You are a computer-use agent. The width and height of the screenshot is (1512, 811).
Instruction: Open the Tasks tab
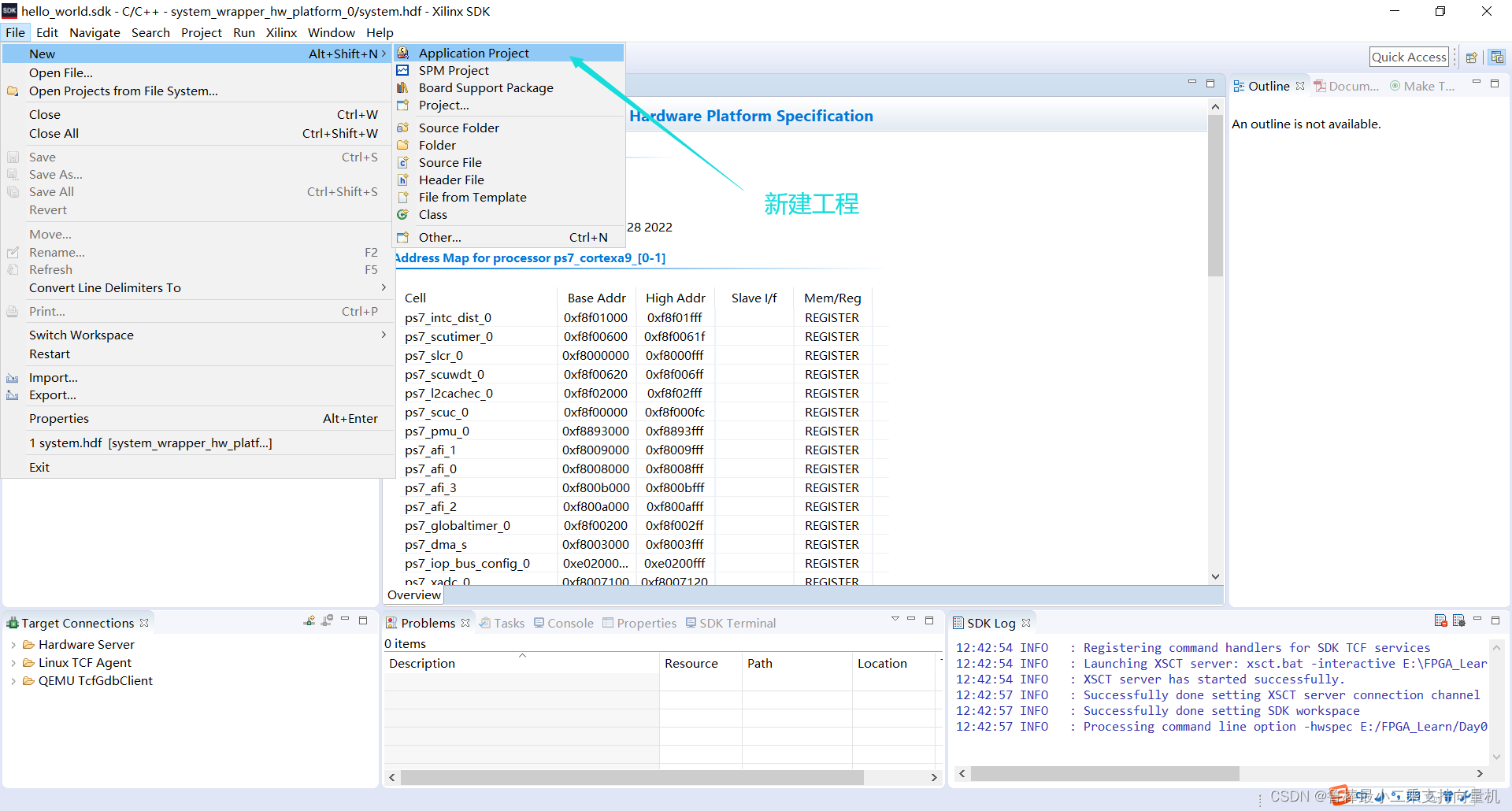coord(502,623)
